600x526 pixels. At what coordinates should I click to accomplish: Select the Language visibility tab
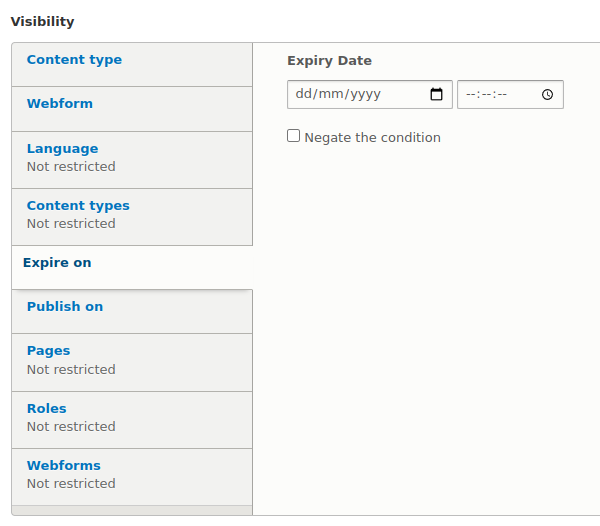point(62,149)
